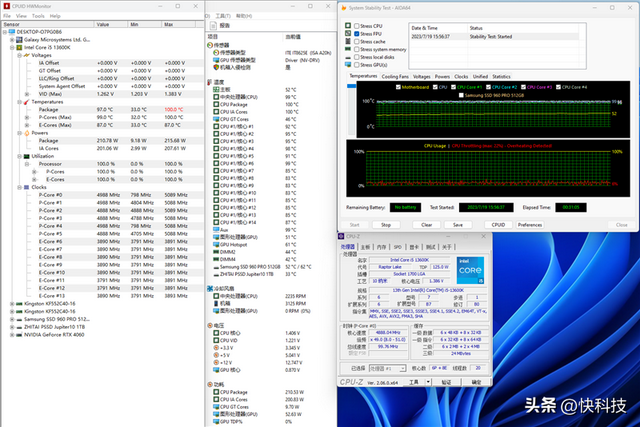Switch to the Cooling Fans tab
640x427 pixels.
(395, 76)
